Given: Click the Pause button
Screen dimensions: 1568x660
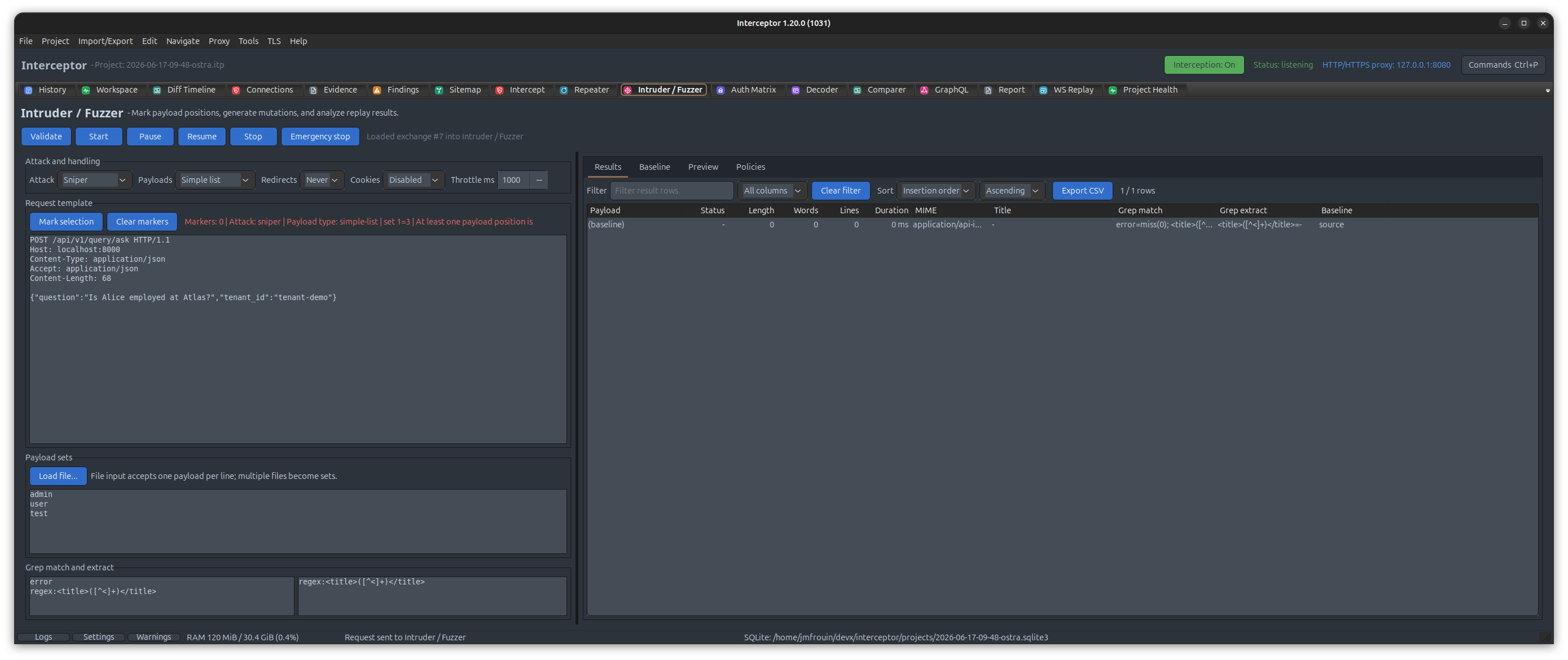Looking at the screenshot, I should (x=150, y=137).
